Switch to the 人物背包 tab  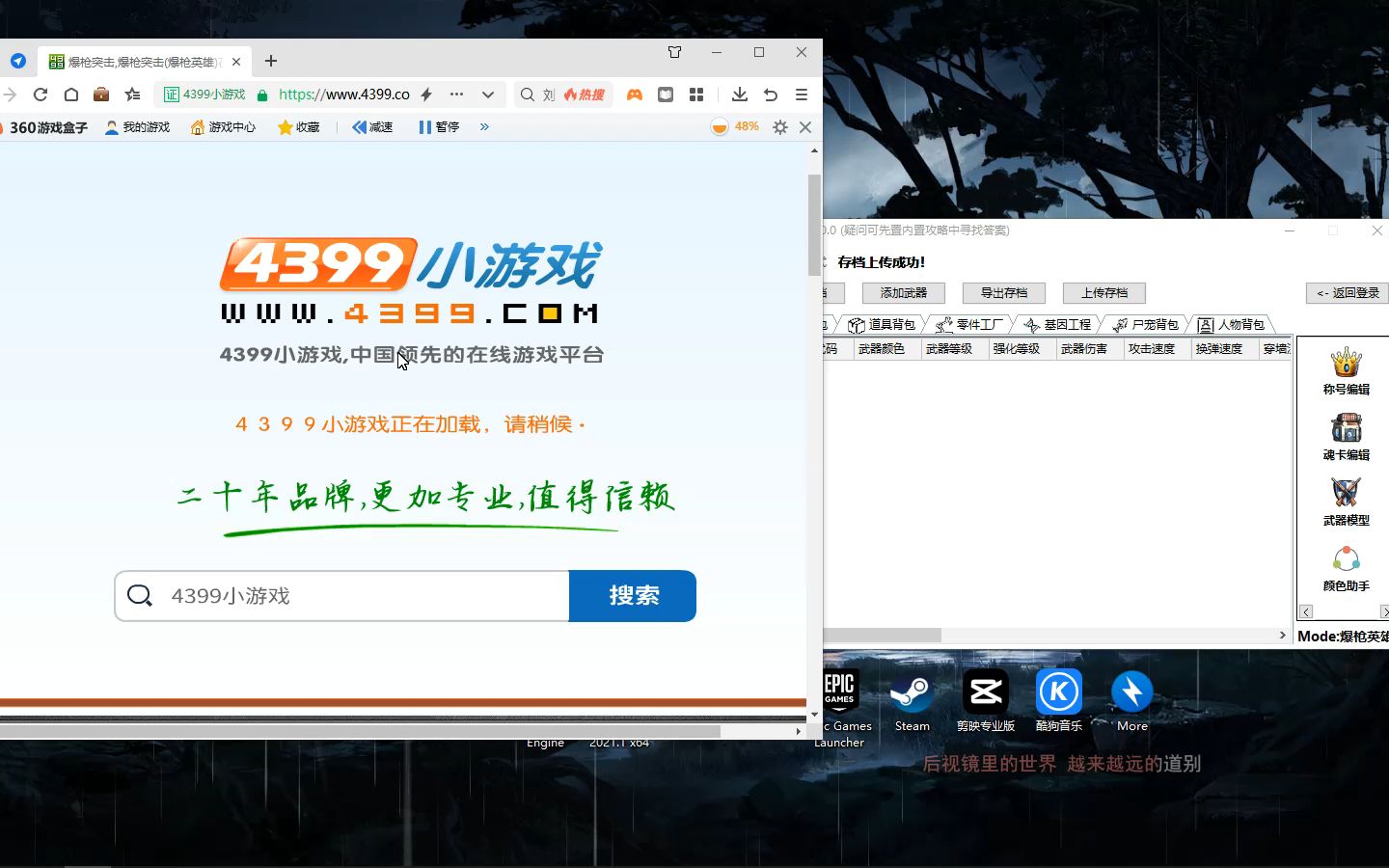[x=1231, y=325]
